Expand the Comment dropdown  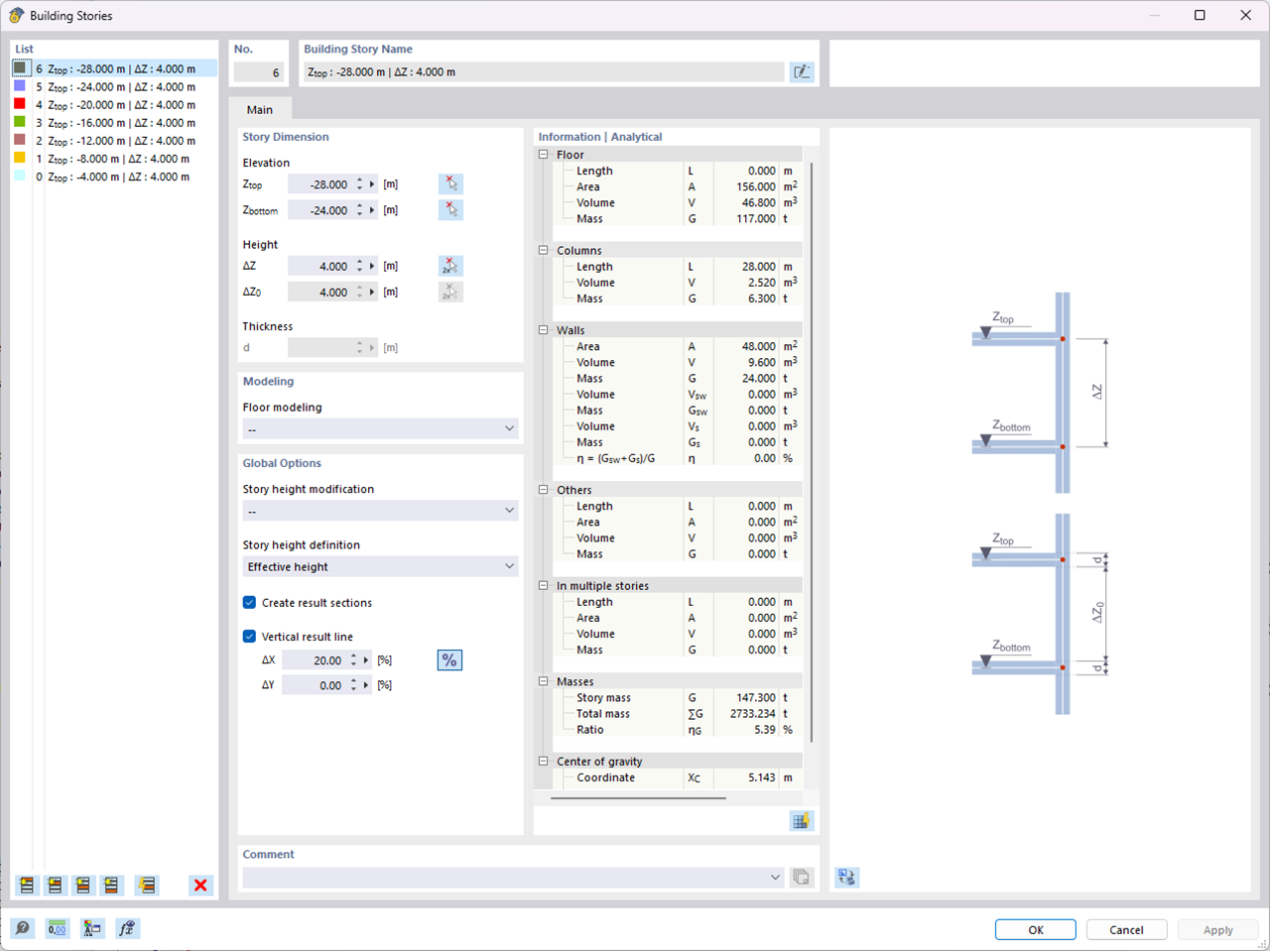tap(776, 877)
